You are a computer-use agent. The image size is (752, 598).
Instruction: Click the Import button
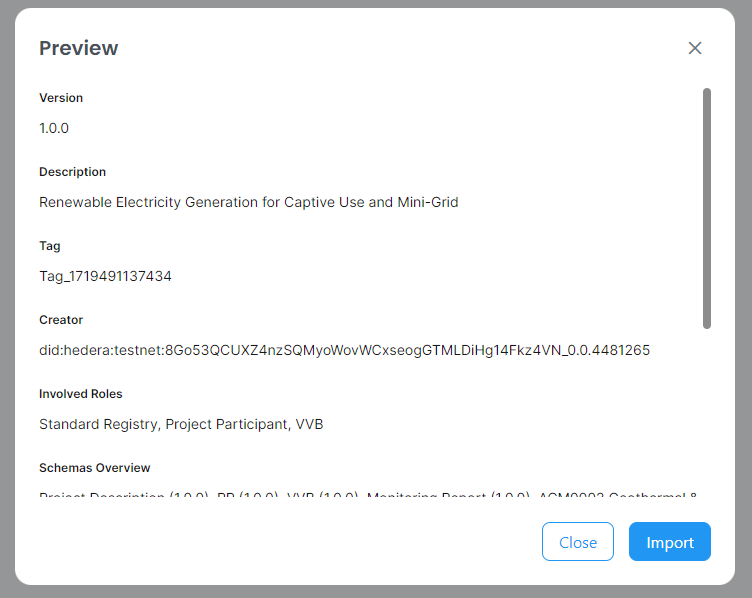point(669,542)
